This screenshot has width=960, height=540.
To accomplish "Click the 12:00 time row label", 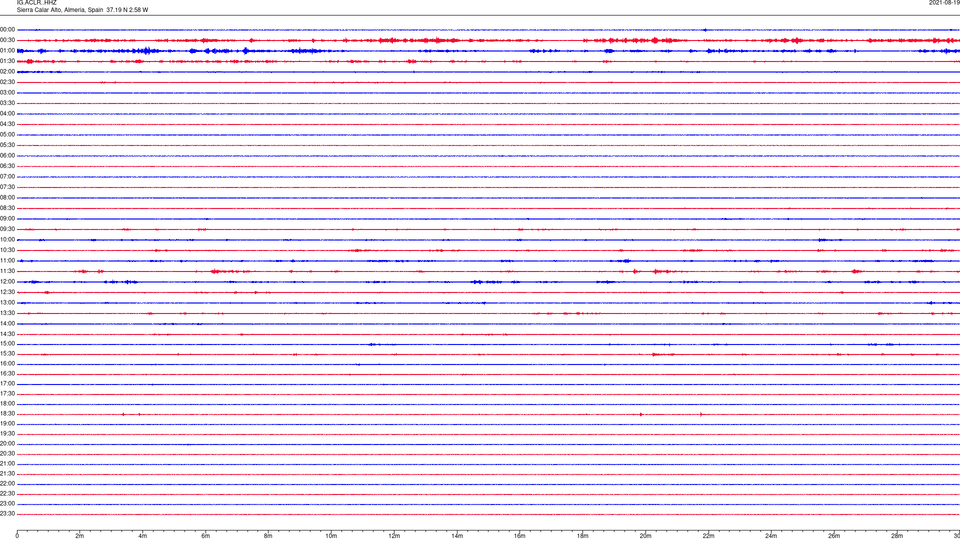I will click(7, 282).
